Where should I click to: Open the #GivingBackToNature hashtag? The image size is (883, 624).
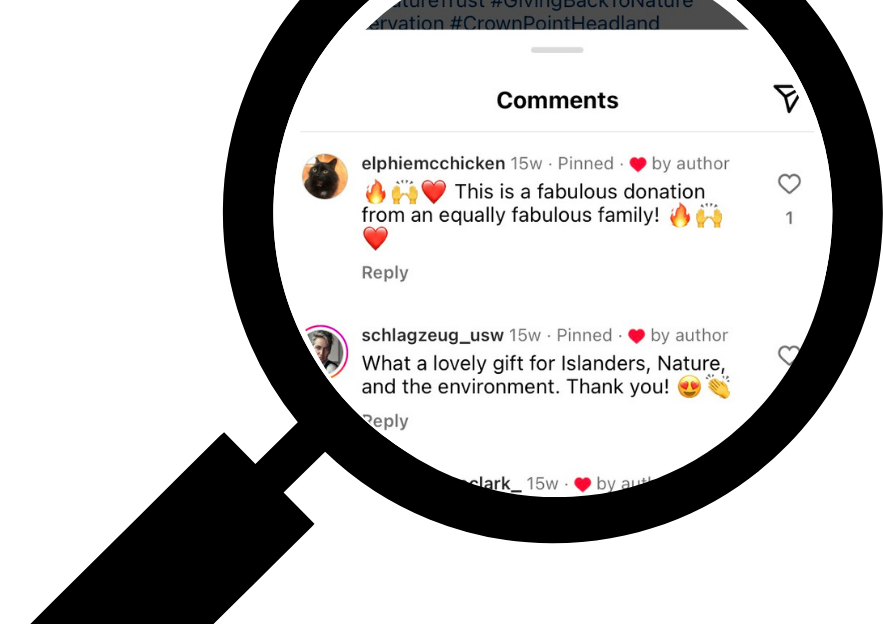(x=591, y=5)
